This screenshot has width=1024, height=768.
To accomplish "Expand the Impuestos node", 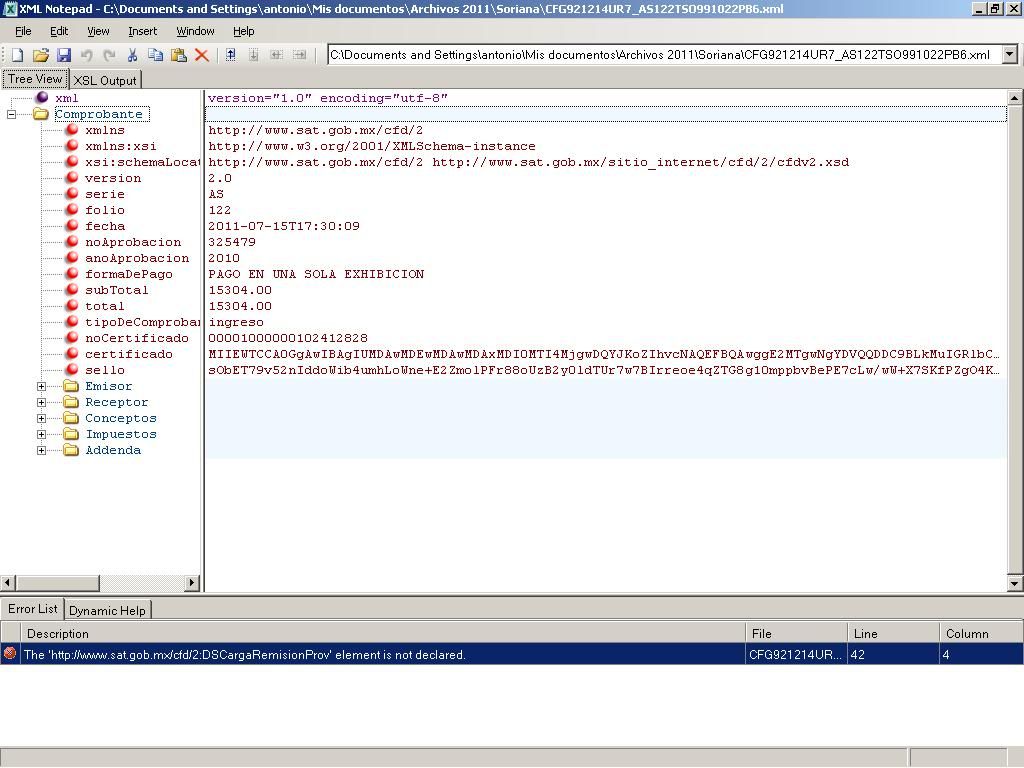I will pyautogui.click(x=41, y=434).
